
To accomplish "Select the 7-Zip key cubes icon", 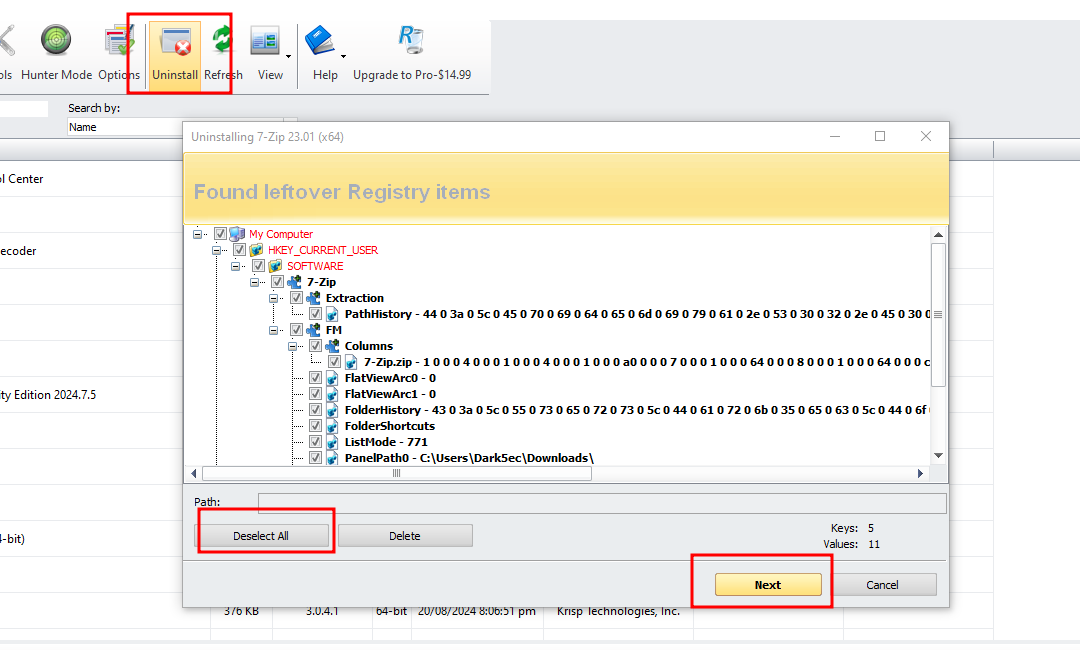I will [x=294, y=282].
